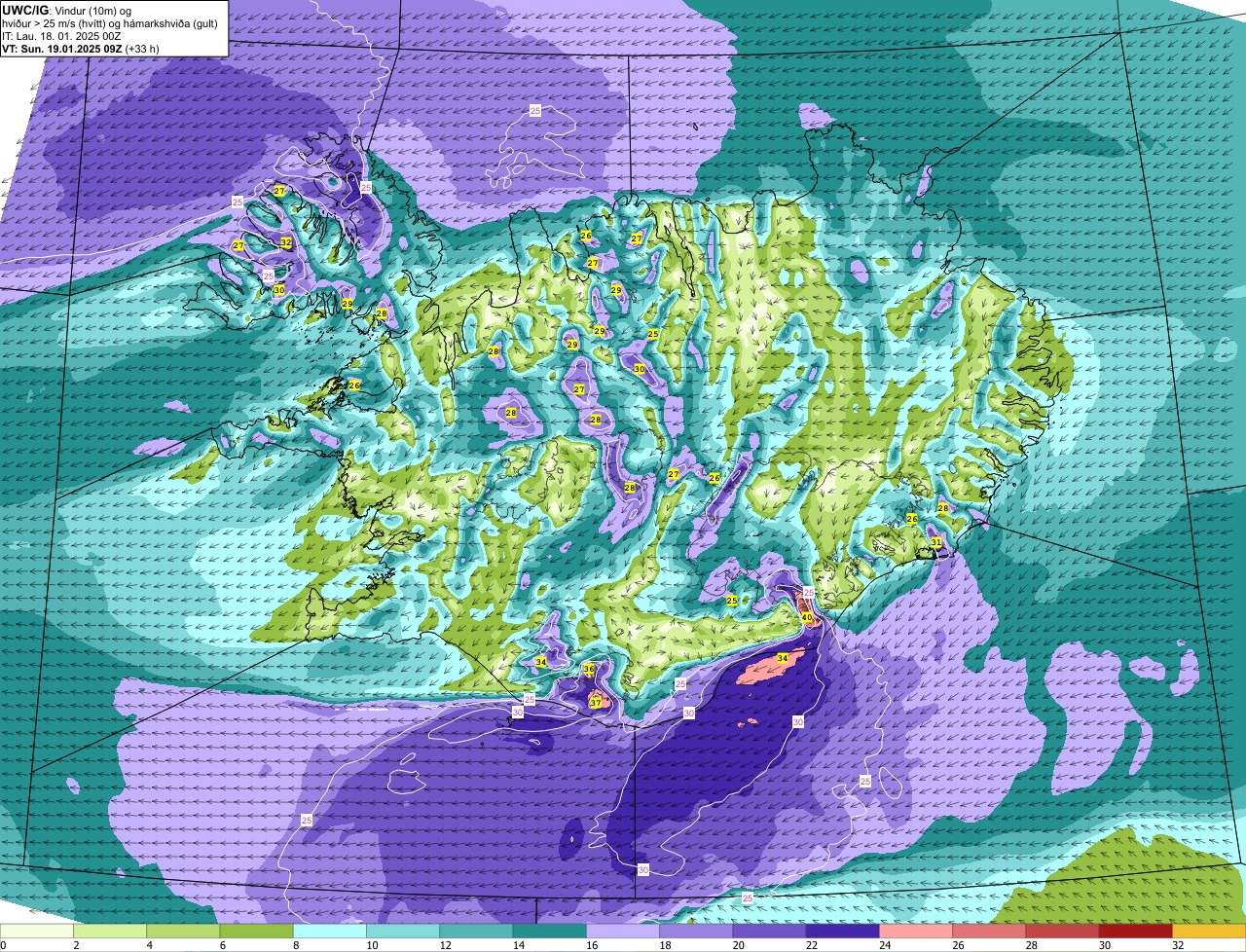Click the 24–26 m/s pink legend swatch
The width and height of the screenshot is (1246, 952).
(916, 932)
